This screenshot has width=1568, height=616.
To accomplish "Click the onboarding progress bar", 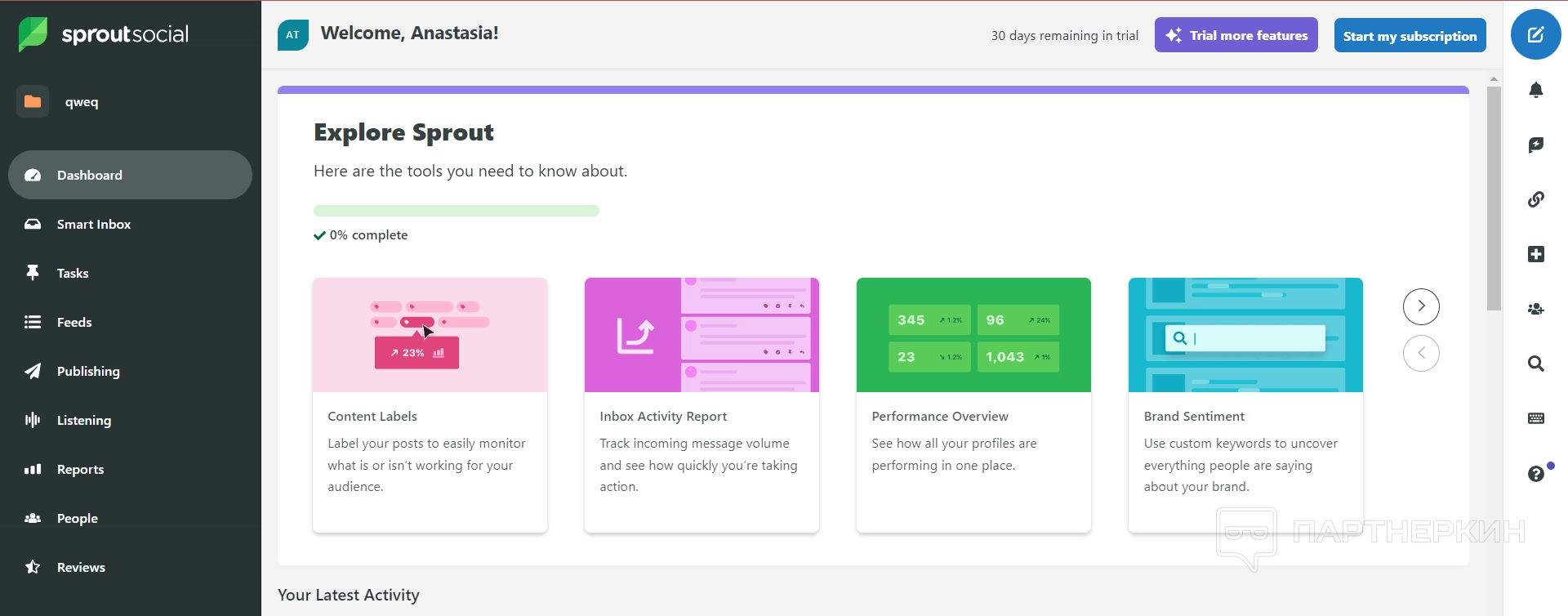I will tap(456, 211).
